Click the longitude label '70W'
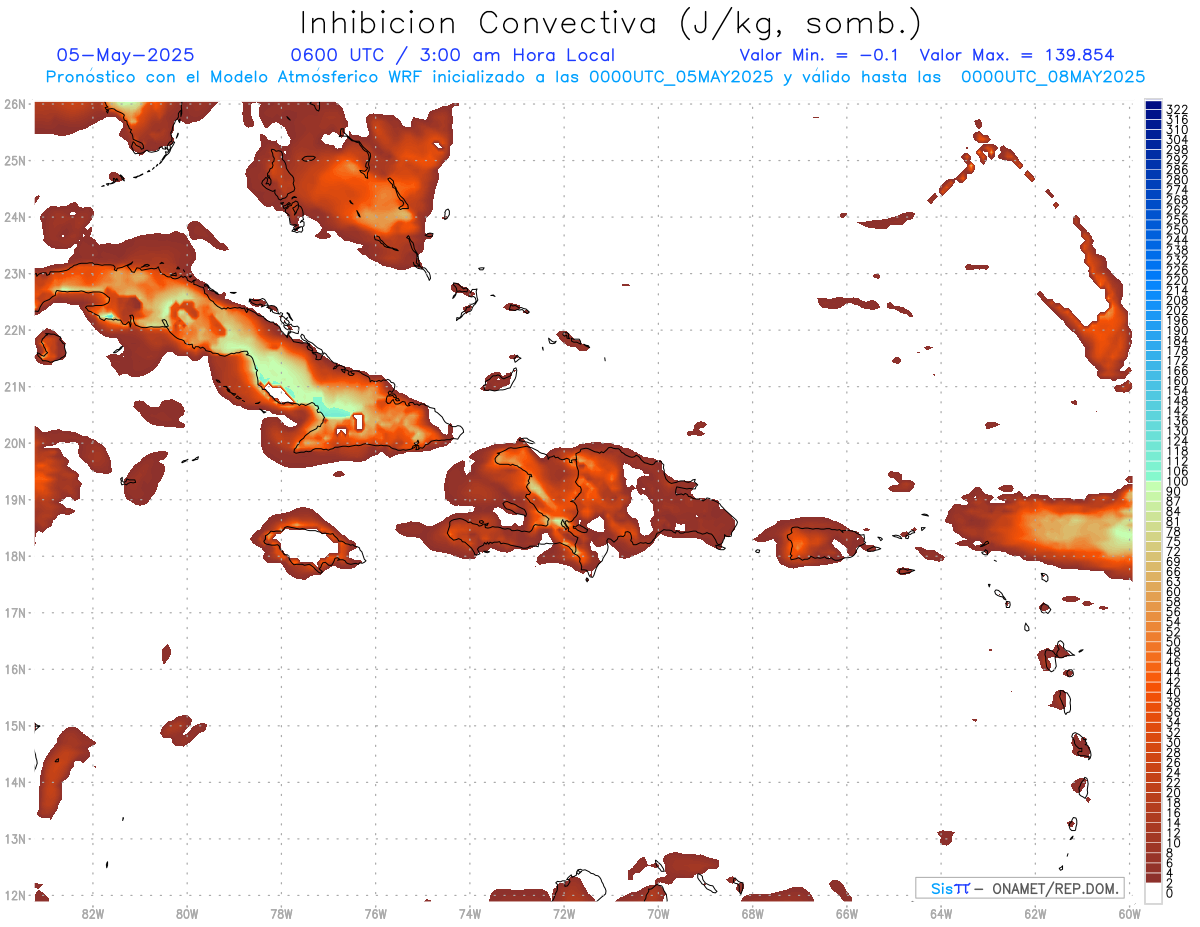1200x927 pixels. click(x=658, y=913)
